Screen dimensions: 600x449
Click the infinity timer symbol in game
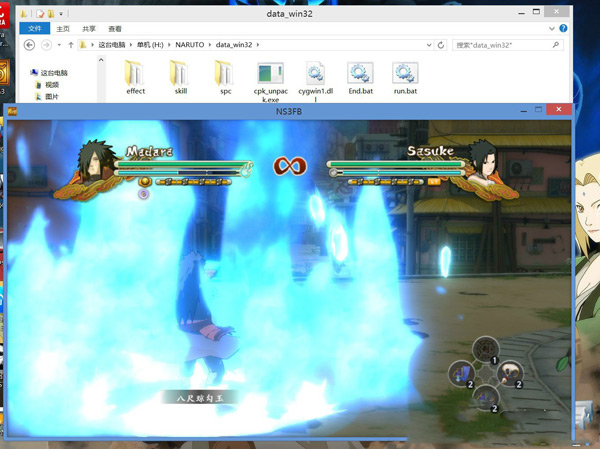coord(290,167)
